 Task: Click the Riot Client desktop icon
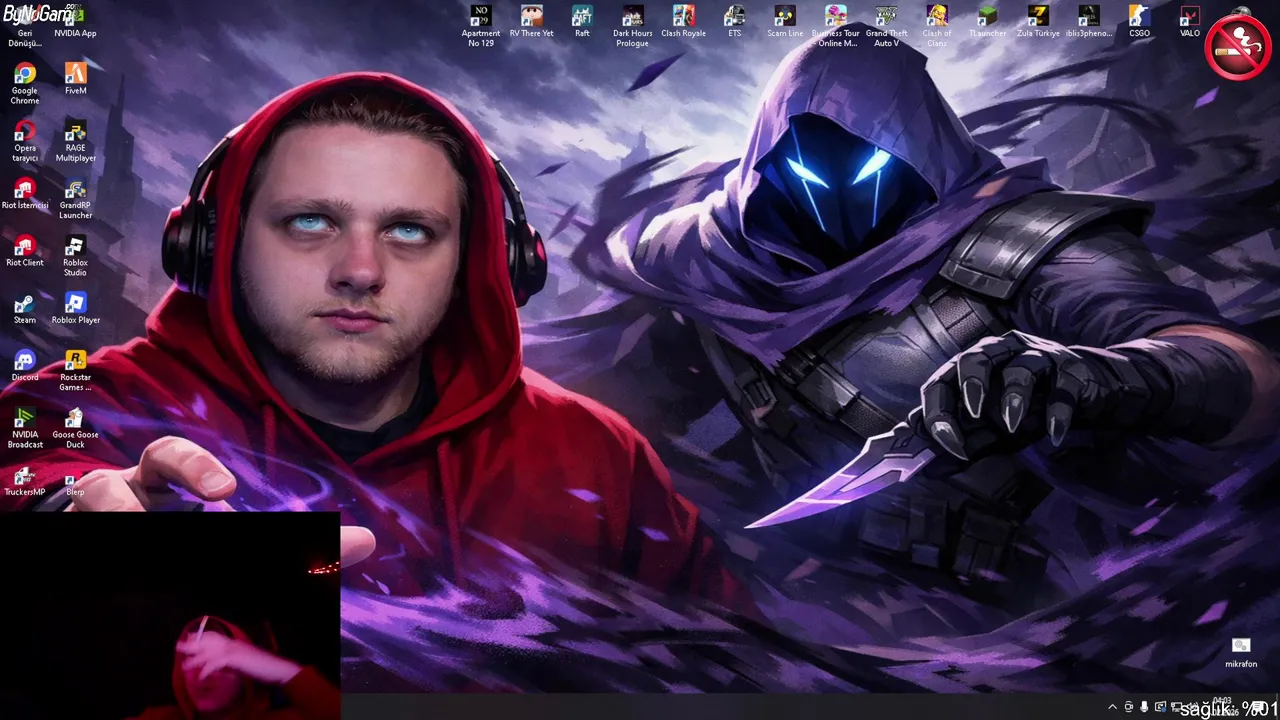pyautogui.click(x=25, y=251)
